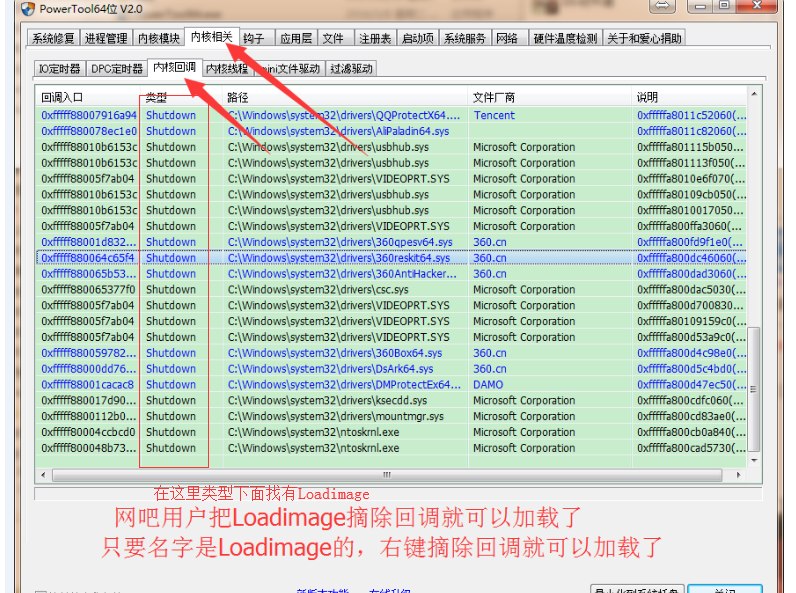Select the IO定时器 sub-tab
The height and width of the screenshot is (593, 796).
tap(59, 69)
